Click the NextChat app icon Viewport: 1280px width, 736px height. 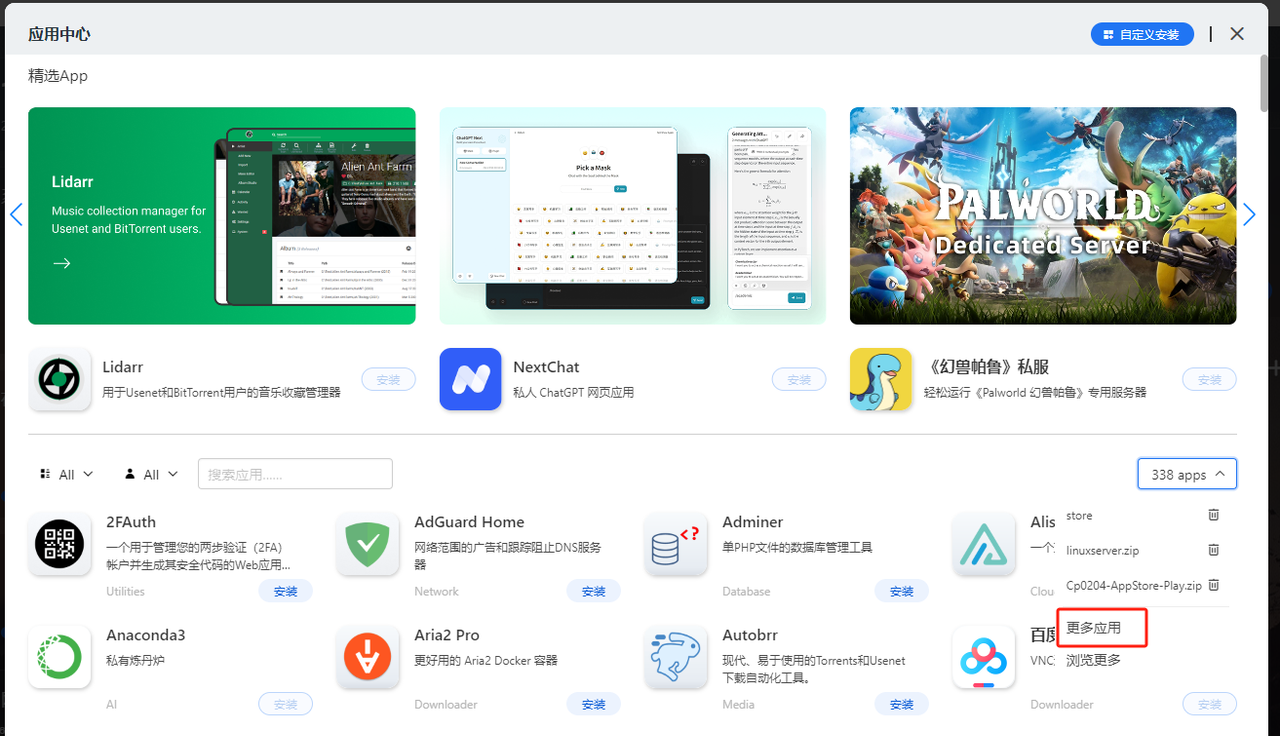click(x=470, y=379)
